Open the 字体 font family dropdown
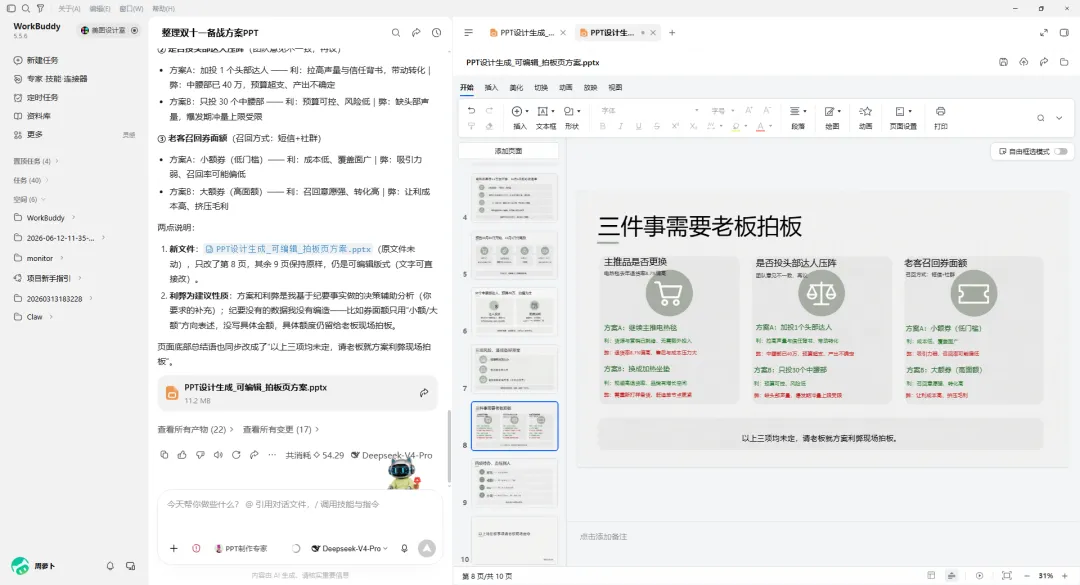The image size is (1080, 585). 650,110
